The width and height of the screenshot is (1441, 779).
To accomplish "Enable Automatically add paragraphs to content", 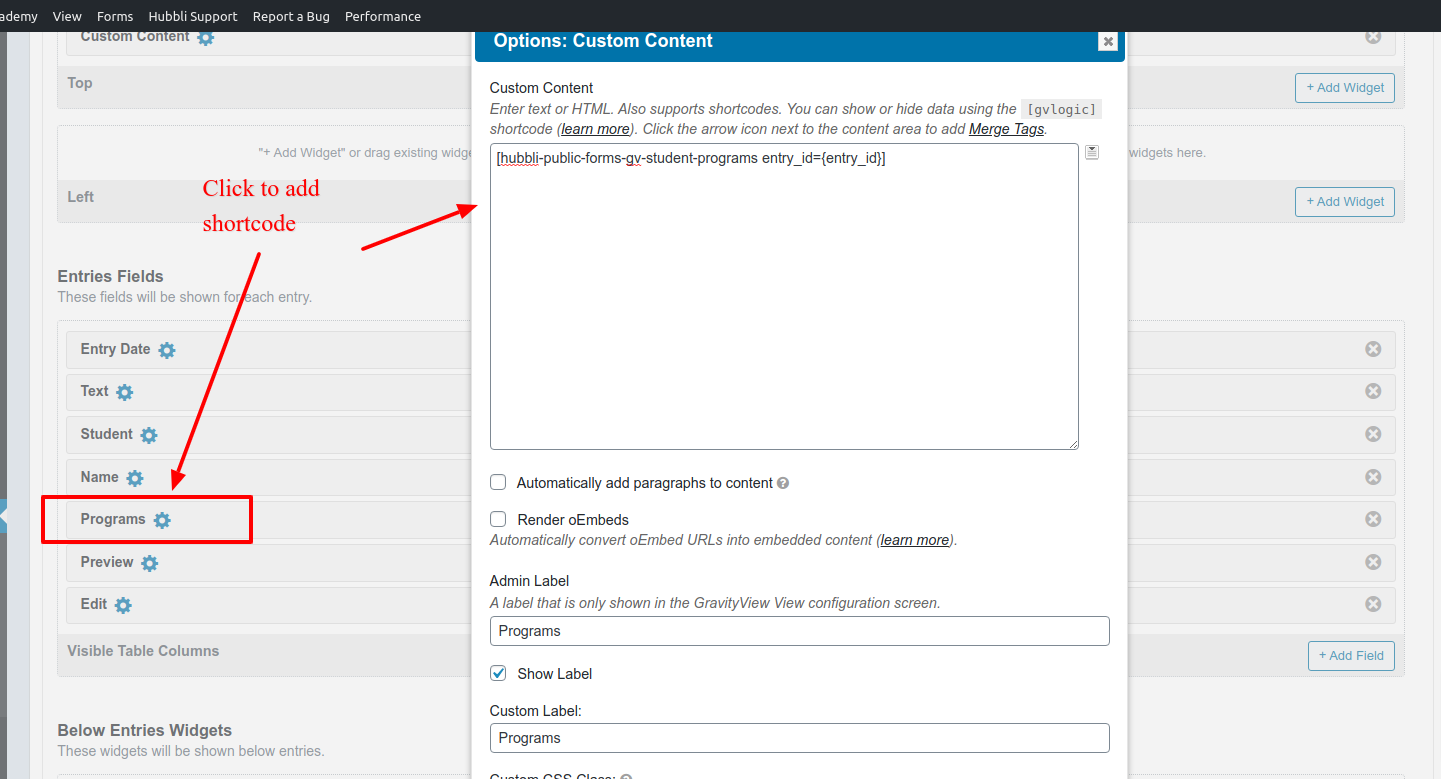I will (498, 482).
